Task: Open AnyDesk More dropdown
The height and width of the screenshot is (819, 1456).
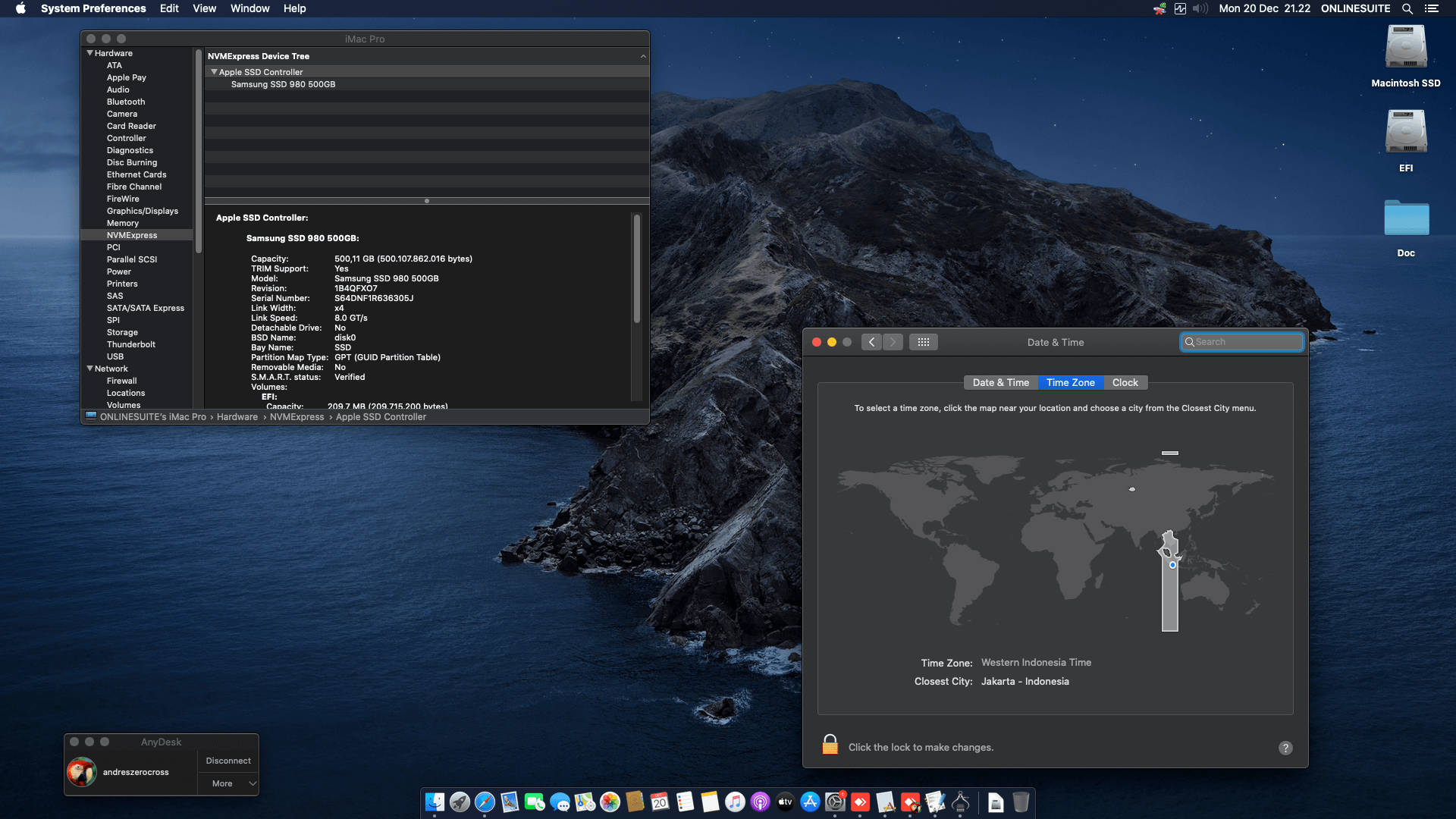Action: (228, 783)
